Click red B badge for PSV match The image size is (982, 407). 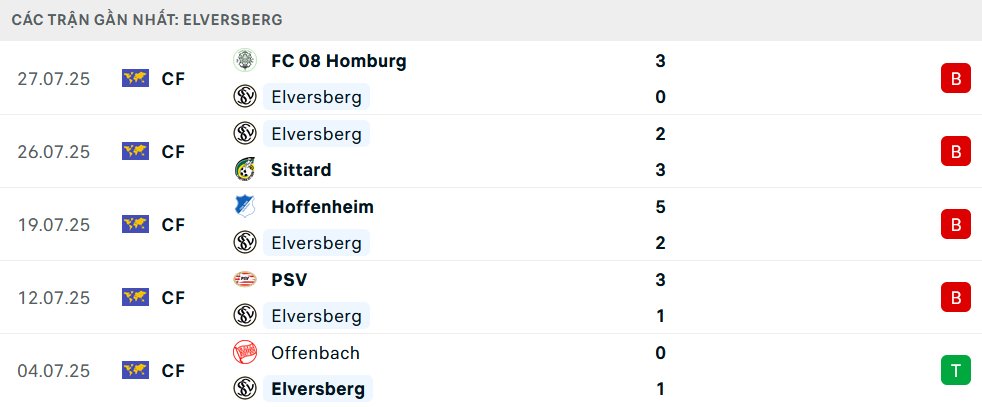(x=956, y=297)
